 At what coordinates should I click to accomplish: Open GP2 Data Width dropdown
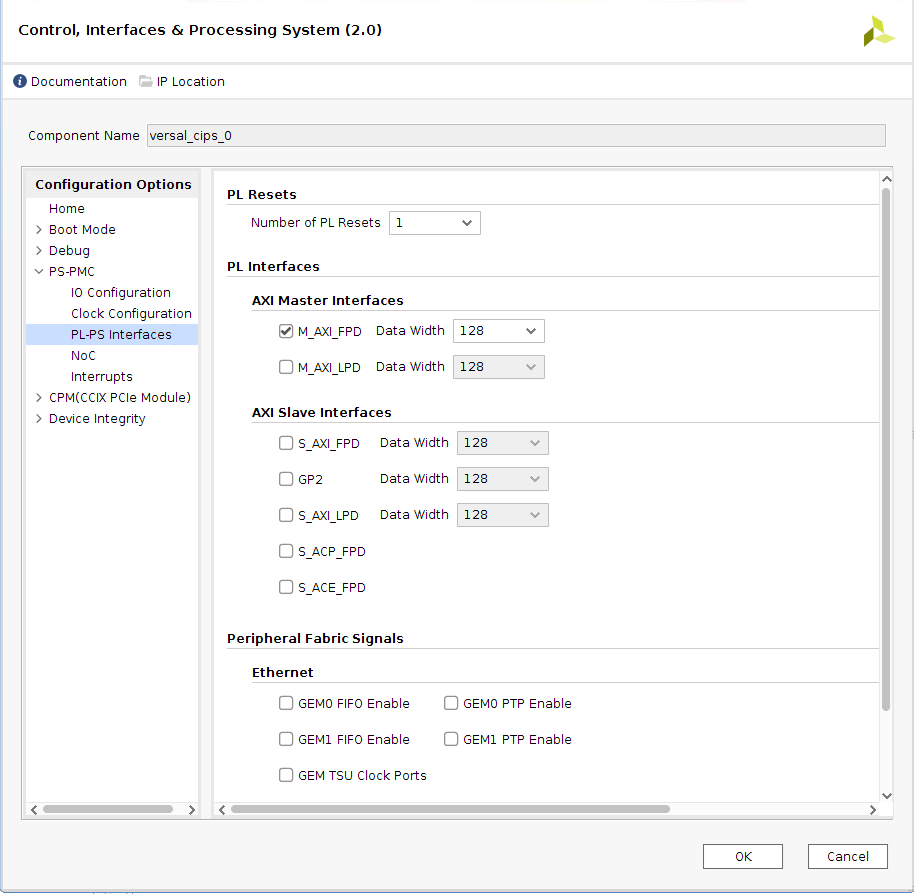502,479
